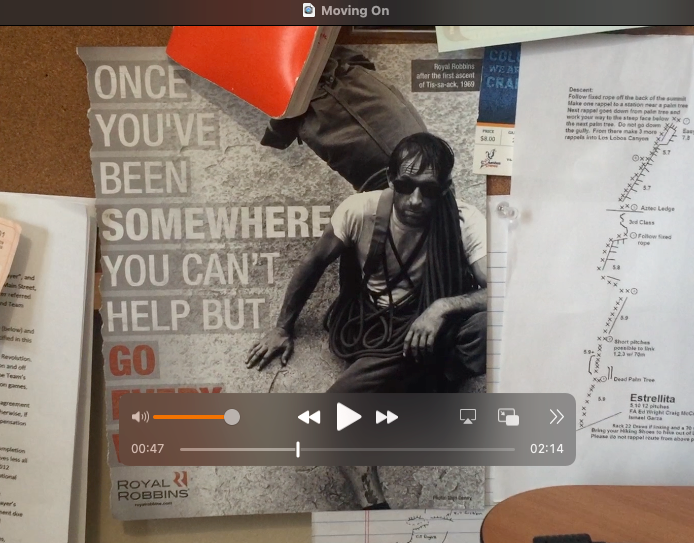Click the playhead on the timeline scrubber
Viewport: 694px width, 543px height.
click(298, 449)
